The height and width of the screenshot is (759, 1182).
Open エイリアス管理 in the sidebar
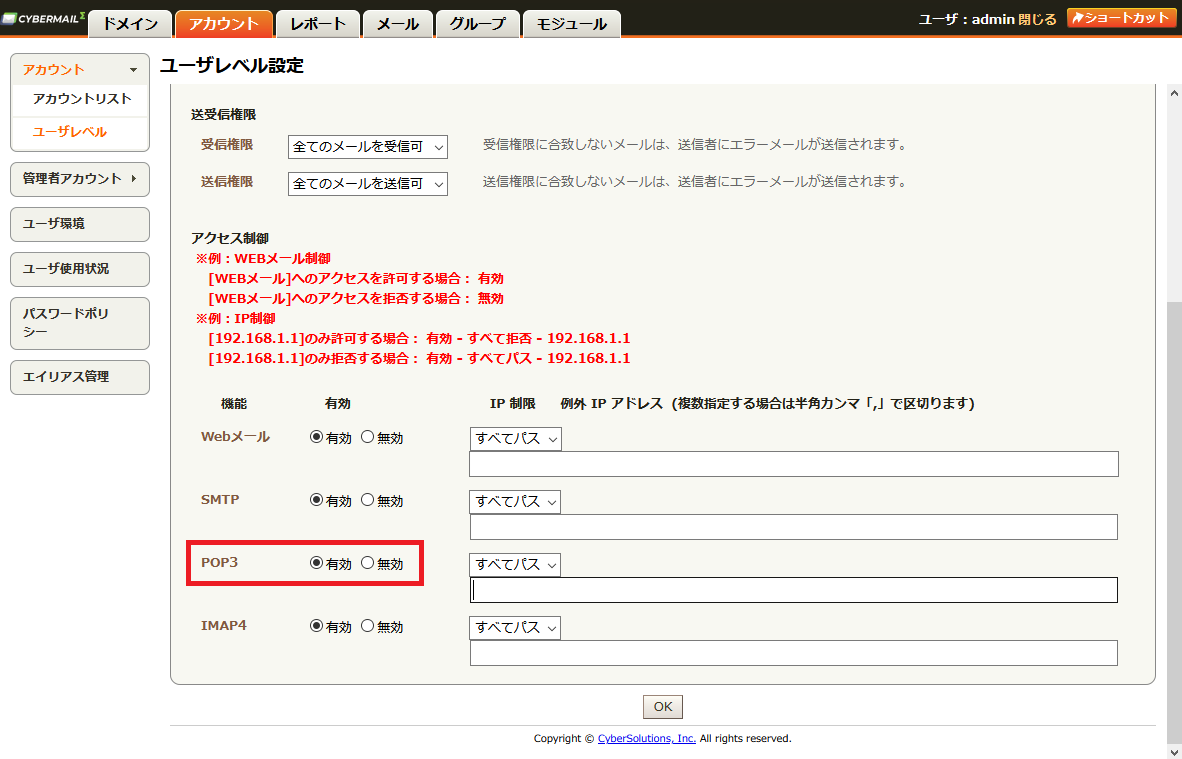[x=80, y=377]
